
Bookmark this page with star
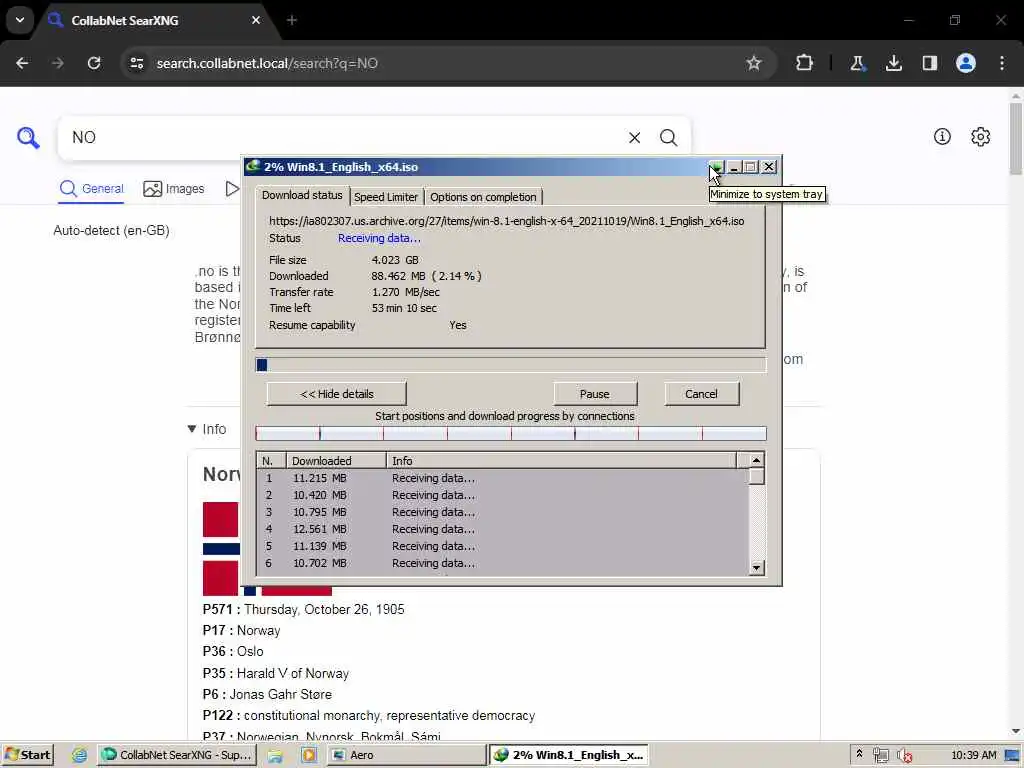(754, 63)
